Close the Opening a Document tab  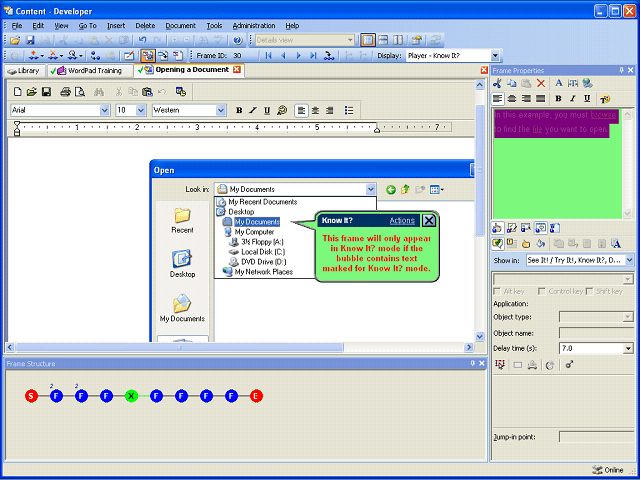pos(237,70)
